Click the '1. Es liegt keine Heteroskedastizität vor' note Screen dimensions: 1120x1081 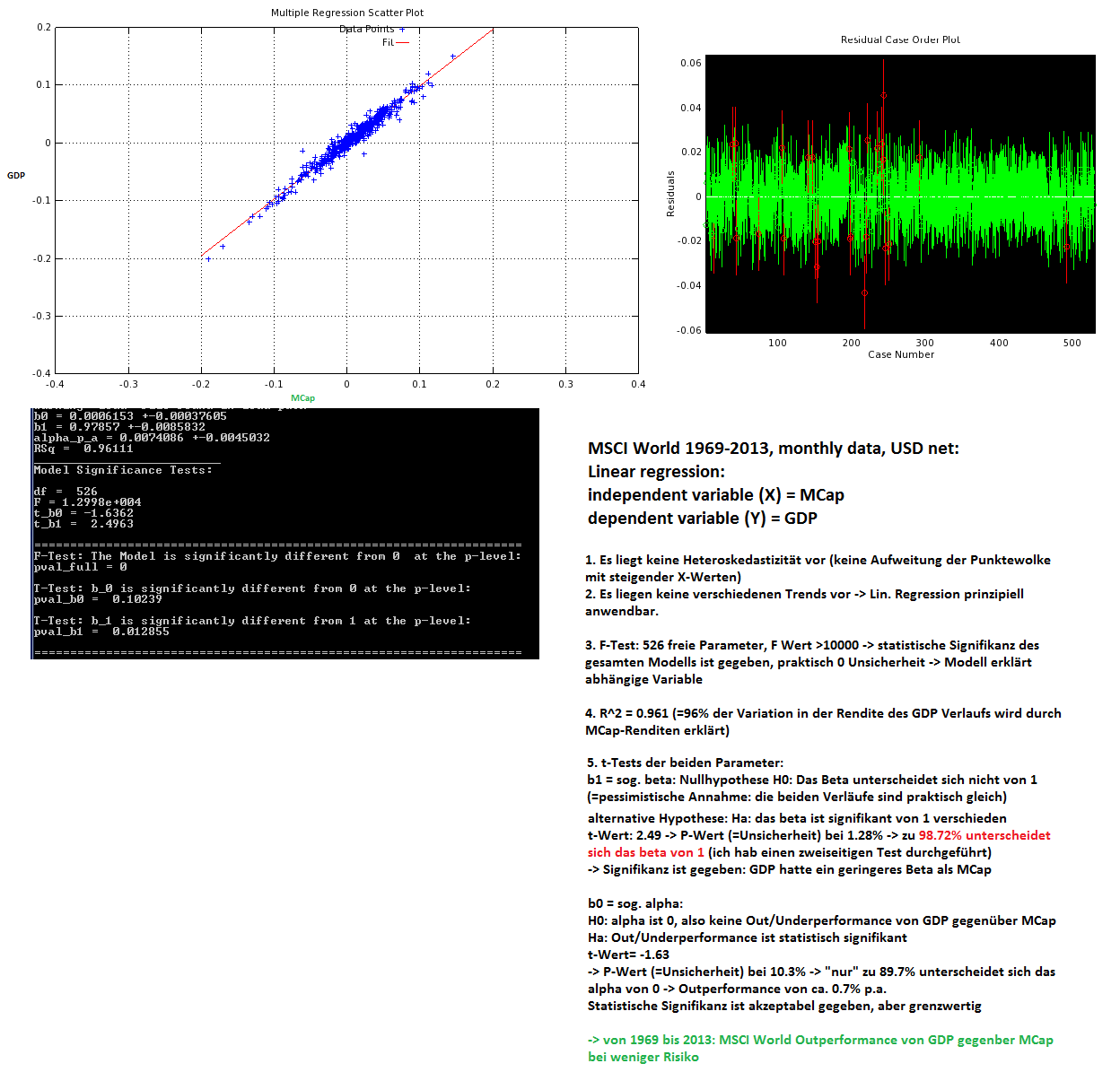pos(818,568)
